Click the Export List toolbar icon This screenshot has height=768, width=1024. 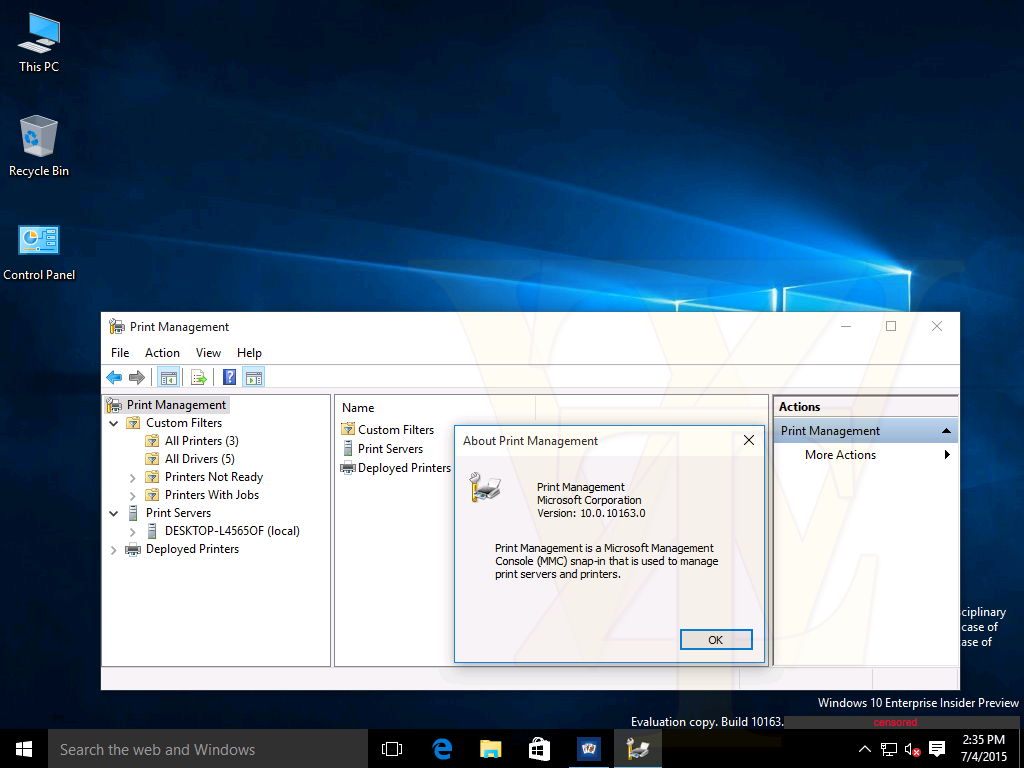(x=199, y=377)
